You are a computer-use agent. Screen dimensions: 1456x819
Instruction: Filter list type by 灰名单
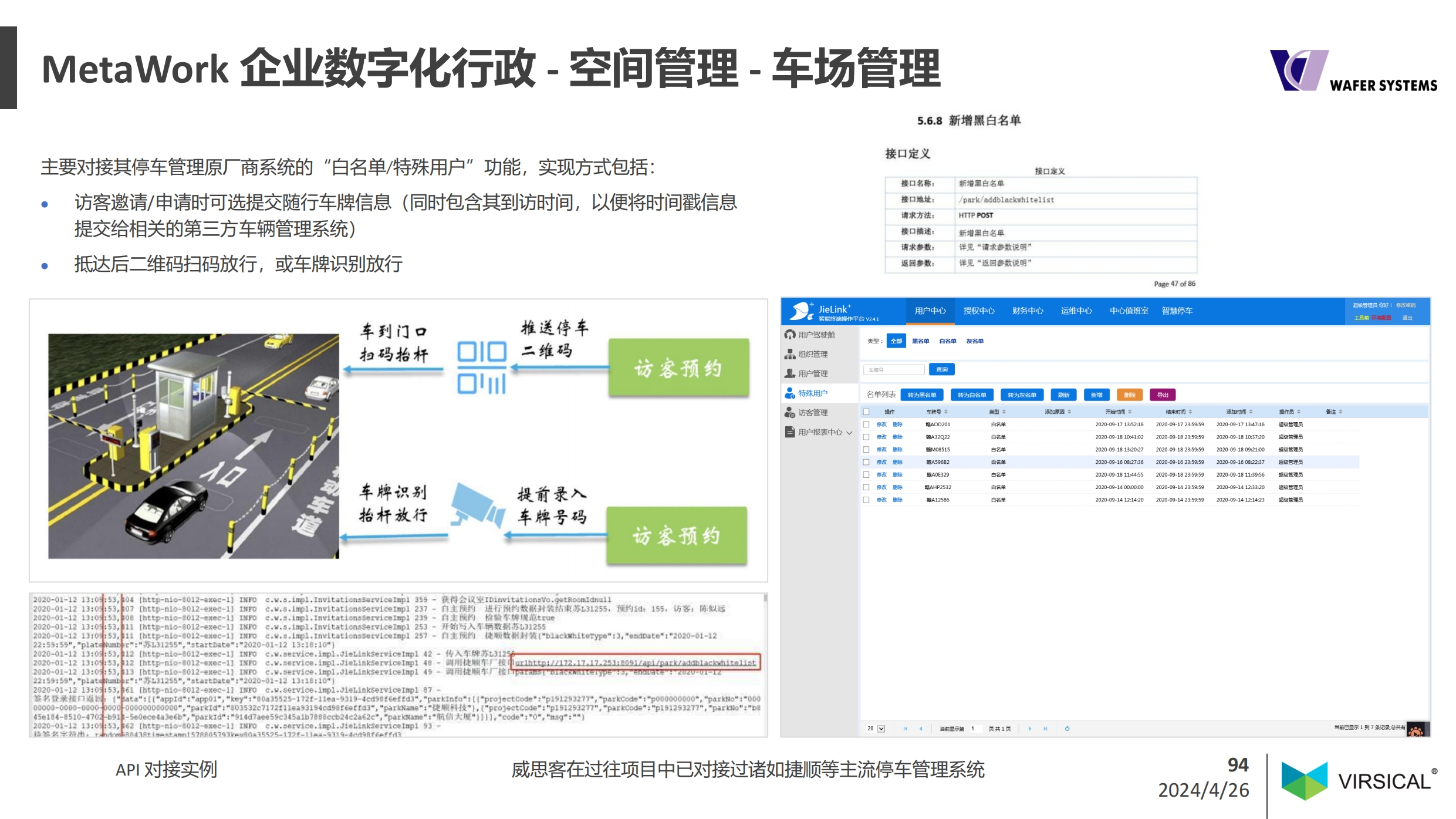[975, 341]
